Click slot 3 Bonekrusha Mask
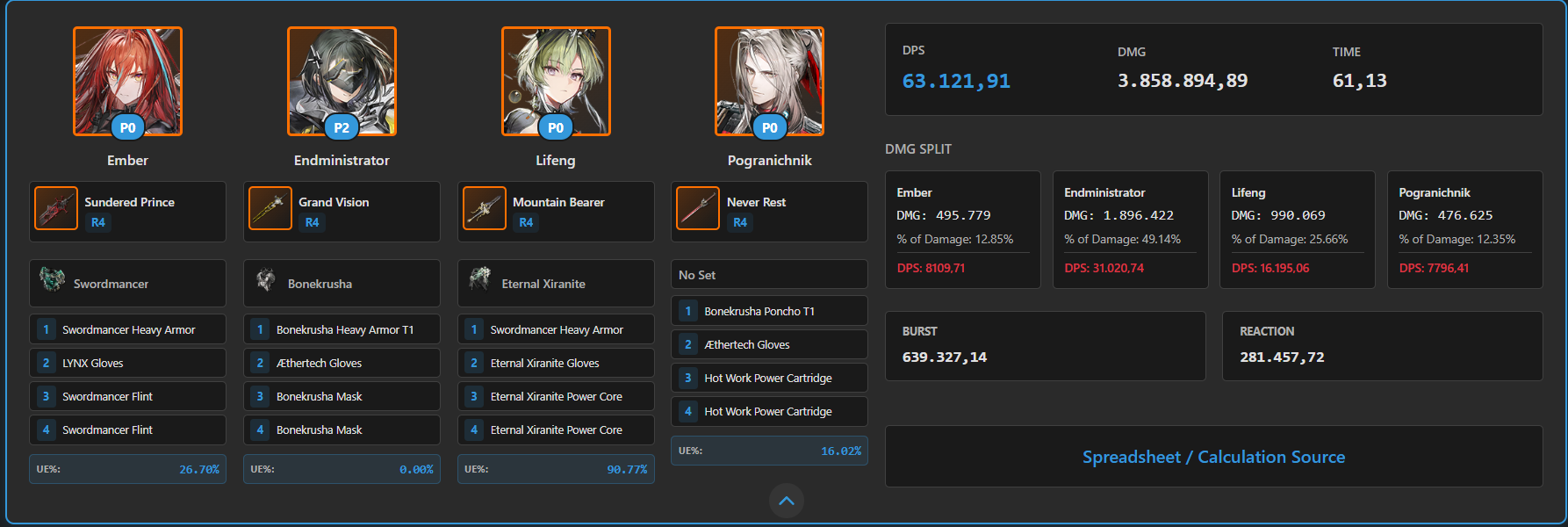 tap(342, 396)
